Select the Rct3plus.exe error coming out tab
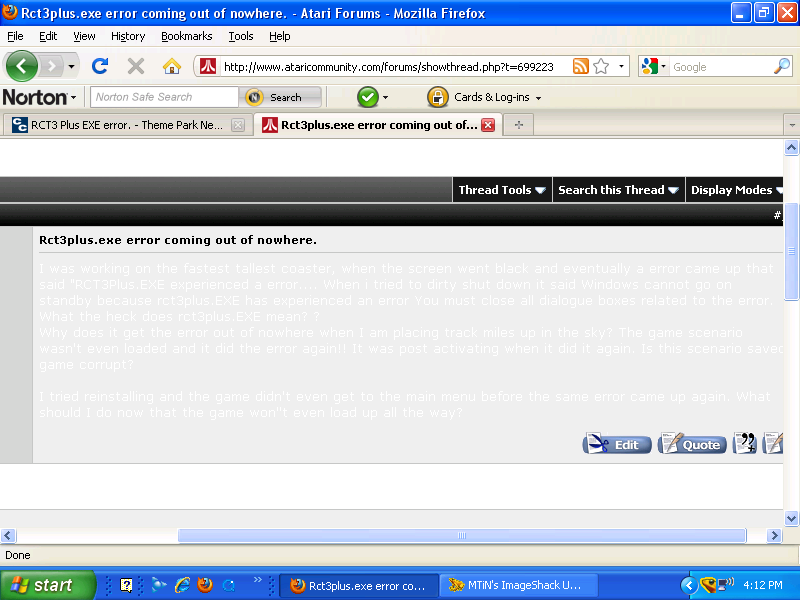Screen dimensions: 800x600 (378, 125)
